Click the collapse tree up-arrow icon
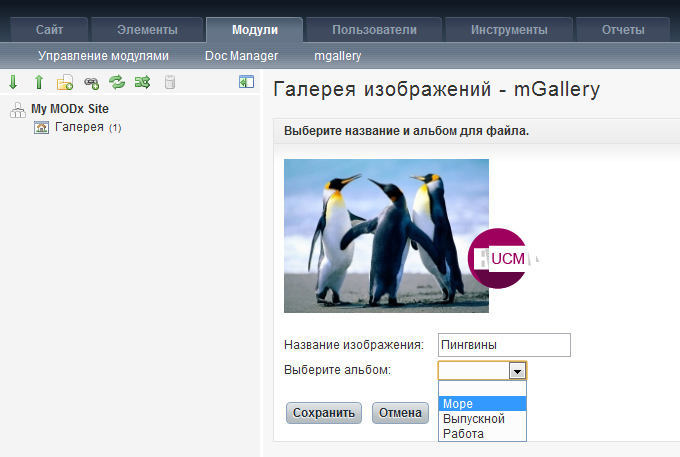The width and height of the screenshot is (680, 457). pyautogui.click(x=39, y=82)
